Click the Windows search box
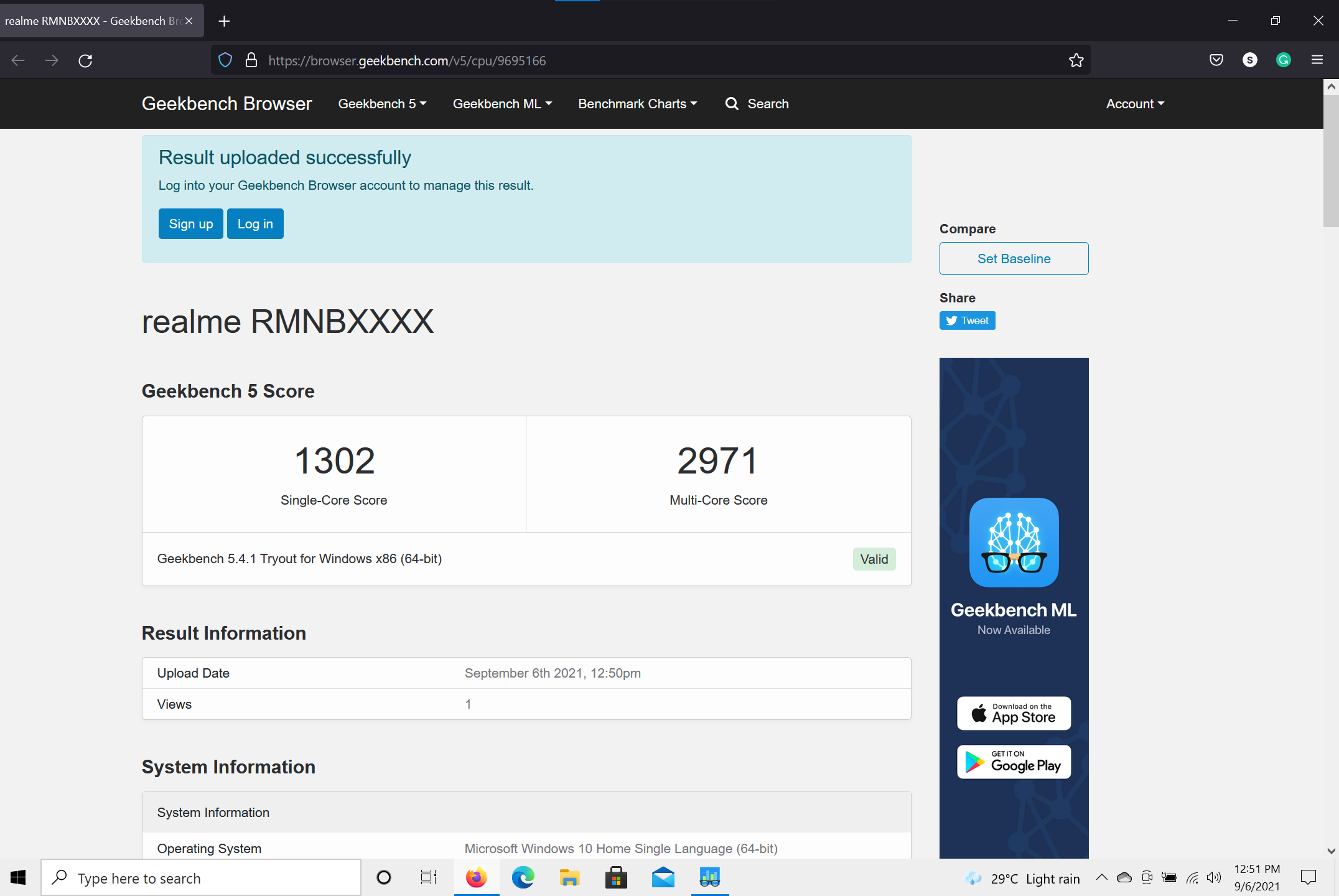The height and width of the screenshot is (896, 1339). tap(201, 878)
